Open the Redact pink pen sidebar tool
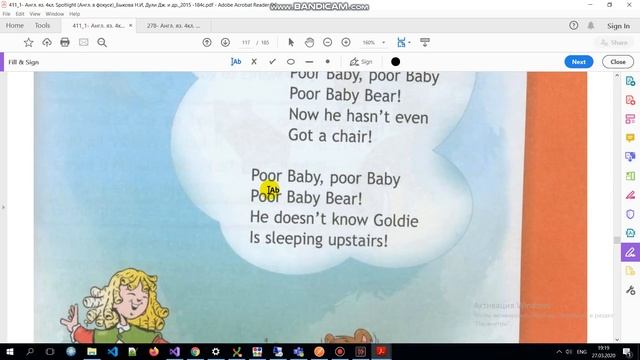640x360 pixels. 630,195
